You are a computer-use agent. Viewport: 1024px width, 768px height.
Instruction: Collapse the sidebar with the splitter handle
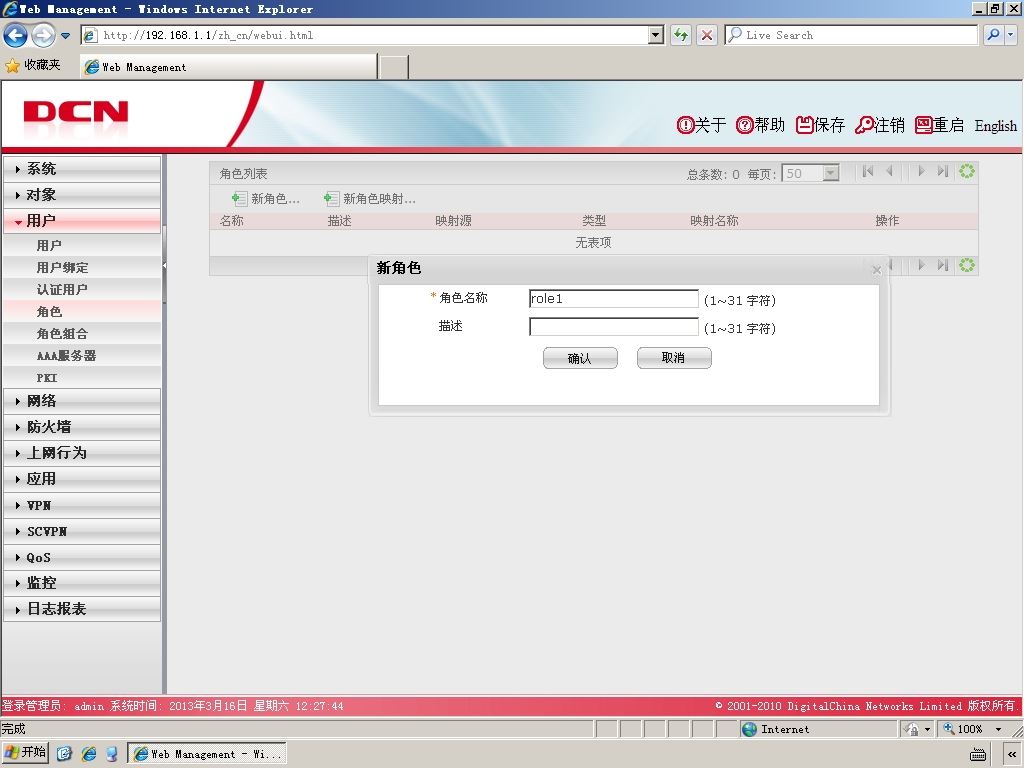[165, 265]
